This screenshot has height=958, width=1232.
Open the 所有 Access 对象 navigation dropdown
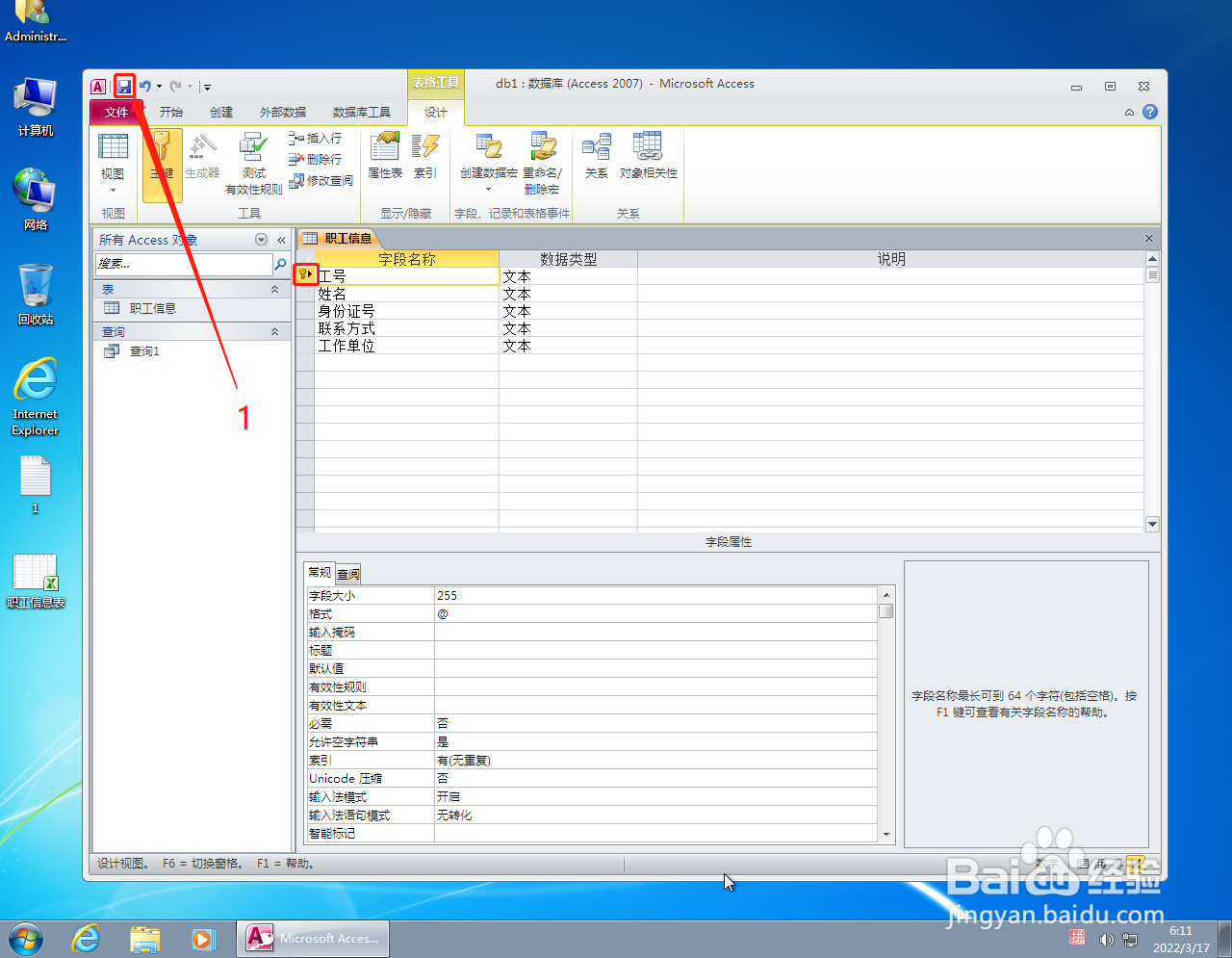pos(261,240)
